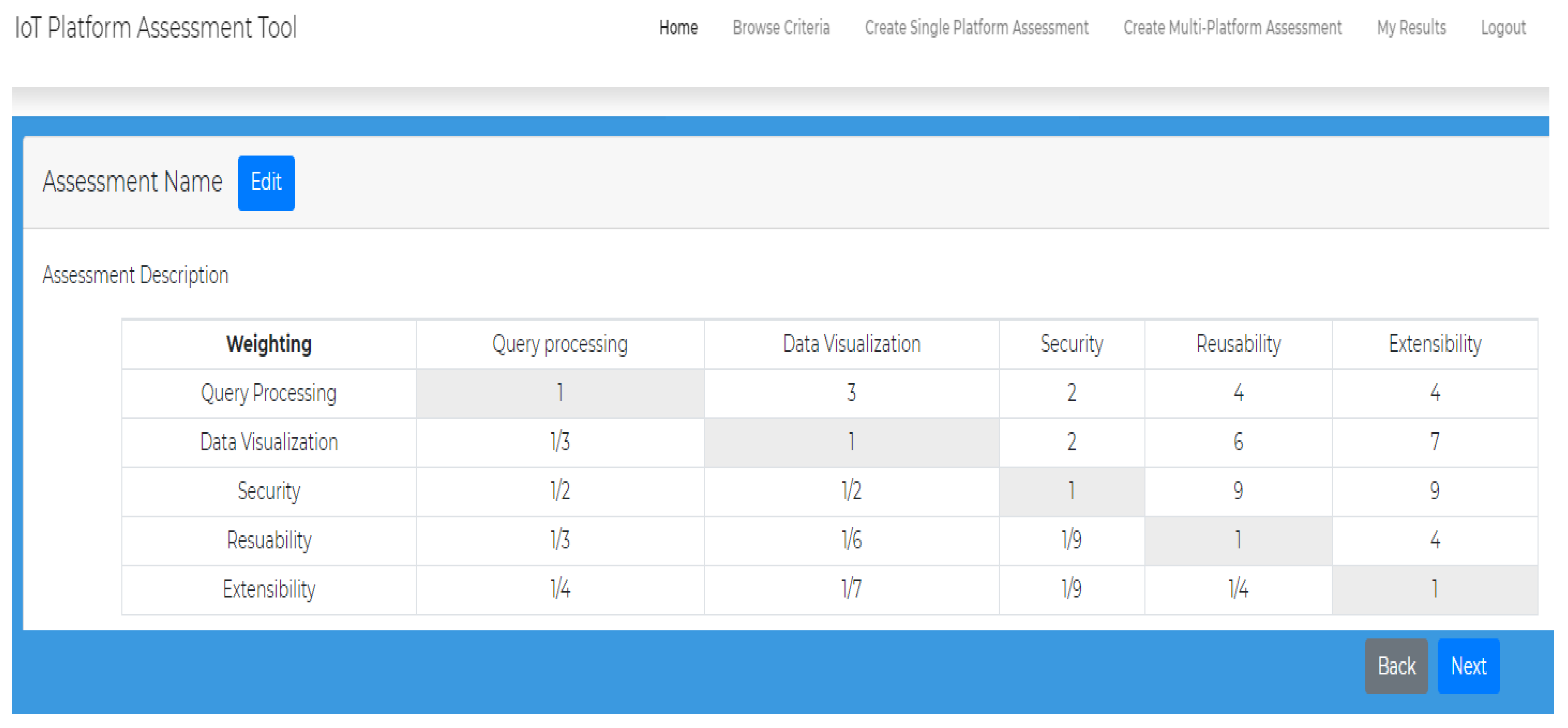
Task: Select Query Processing vs Data Visualization cell
Action: coord(851,393)
